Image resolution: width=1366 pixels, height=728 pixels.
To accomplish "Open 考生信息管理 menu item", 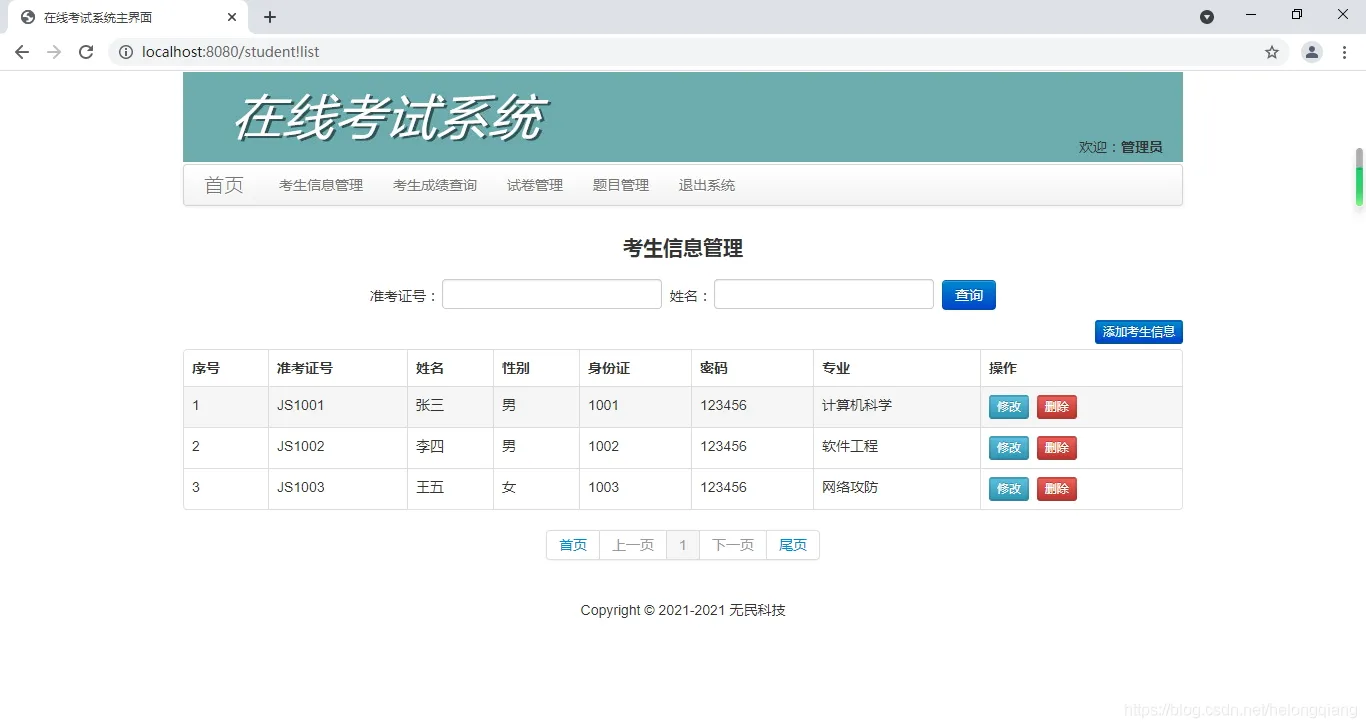I will (x=321, y=185).
